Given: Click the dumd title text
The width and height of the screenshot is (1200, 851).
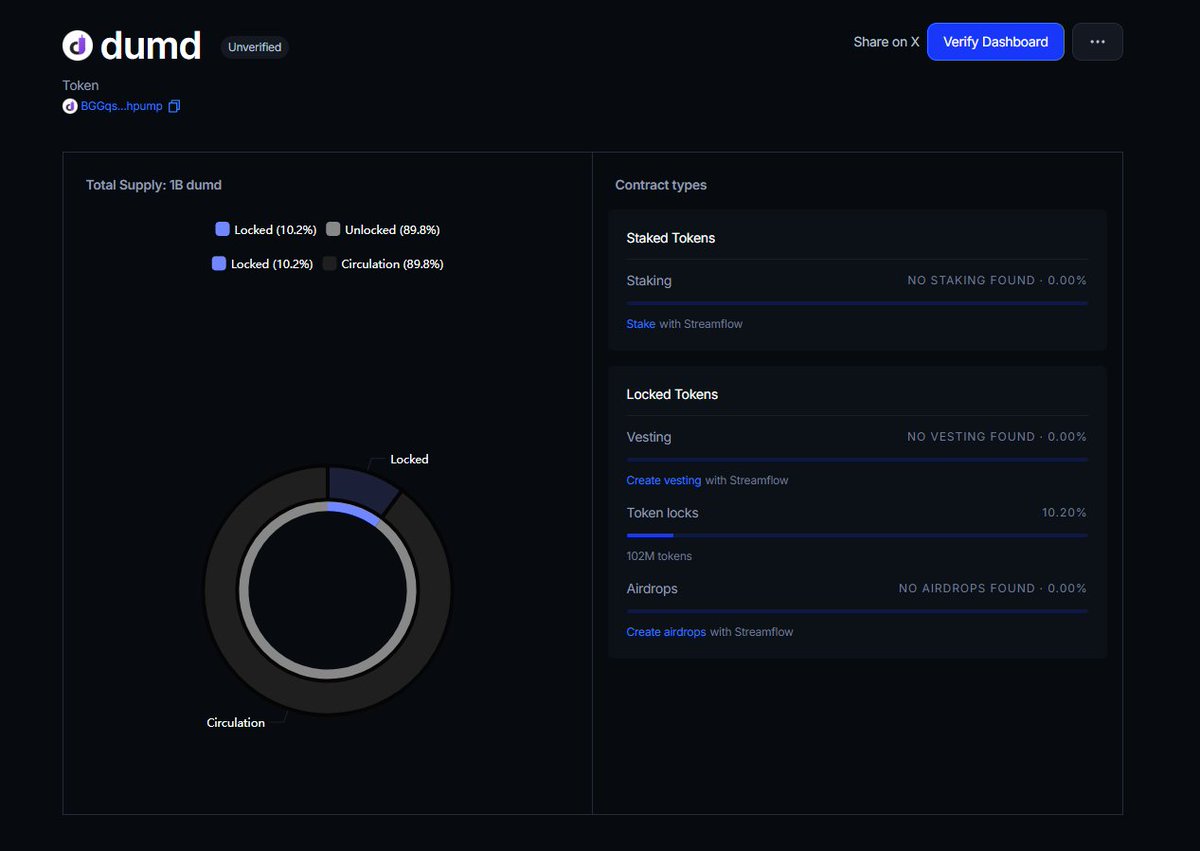Looking at the screenshot, I should pos(151,46).
